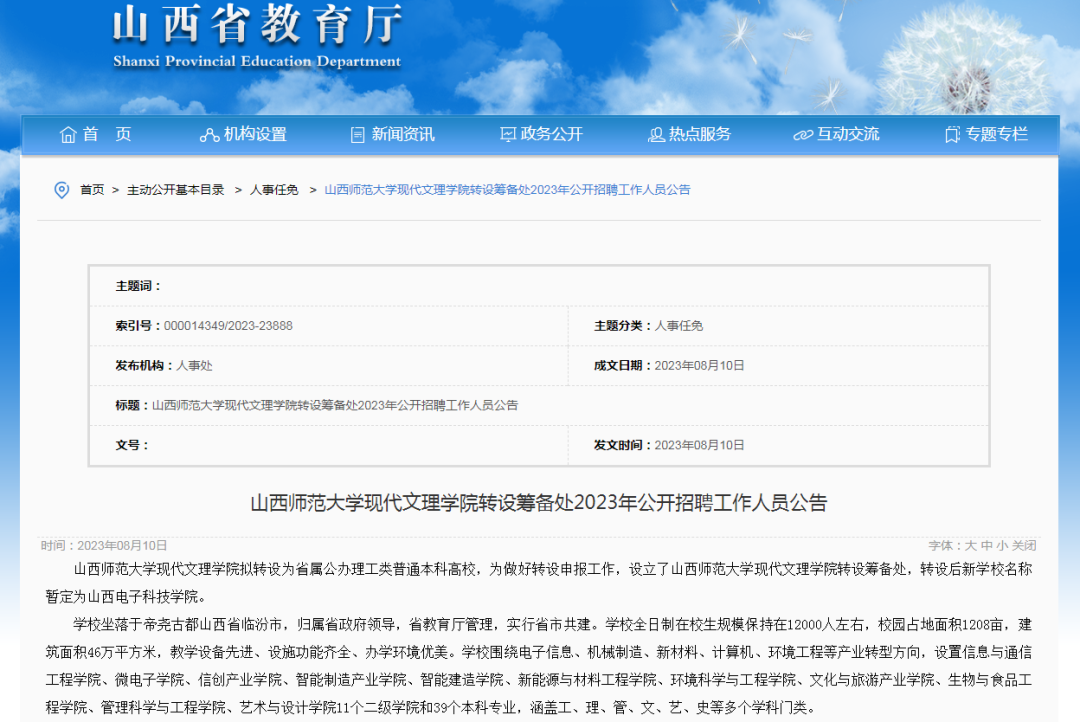Select the 政务公开 navigation tab
The image size is (1080, 722).
(x=551, y=134)
